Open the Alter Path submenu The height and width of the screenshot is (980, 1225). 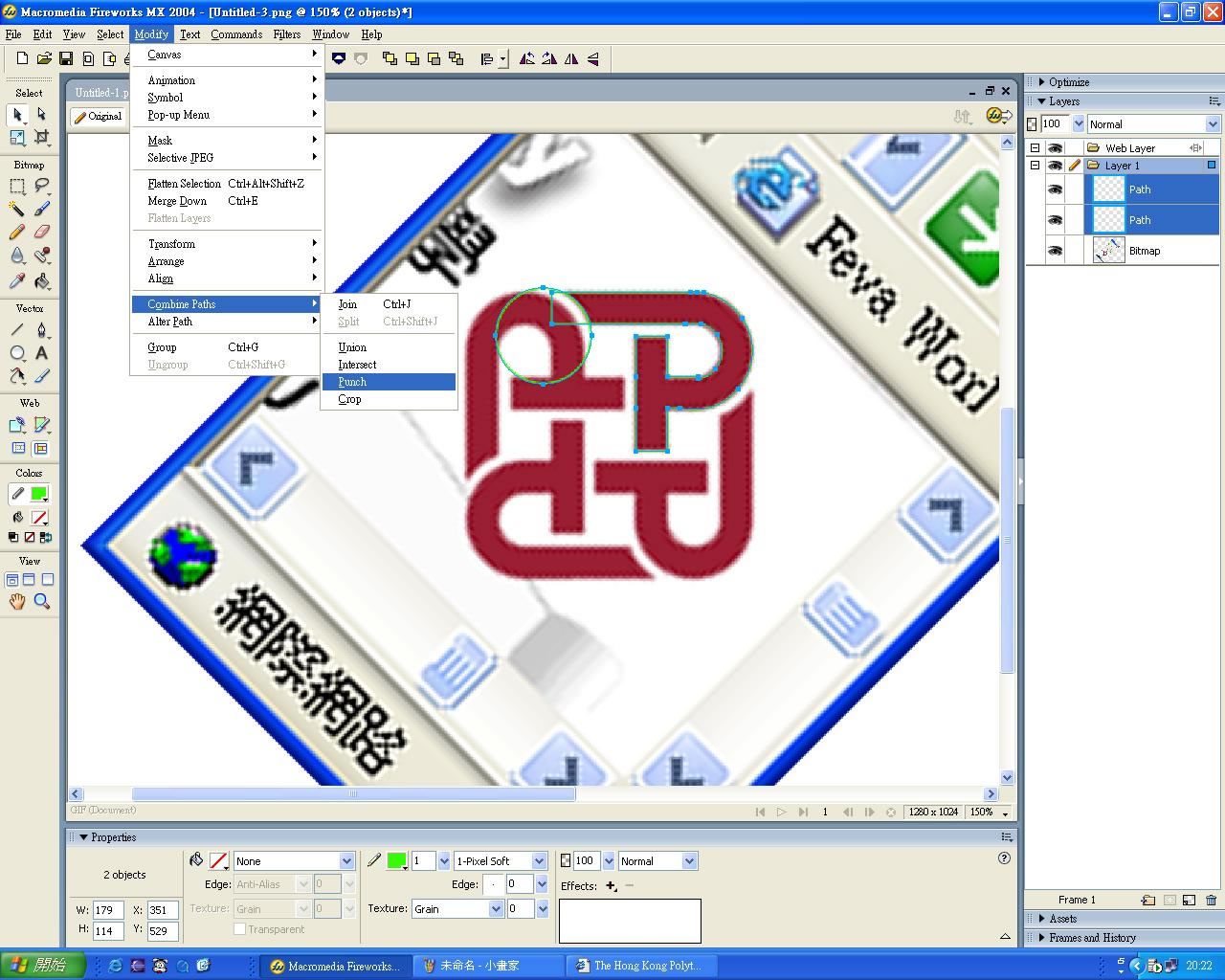227,322
